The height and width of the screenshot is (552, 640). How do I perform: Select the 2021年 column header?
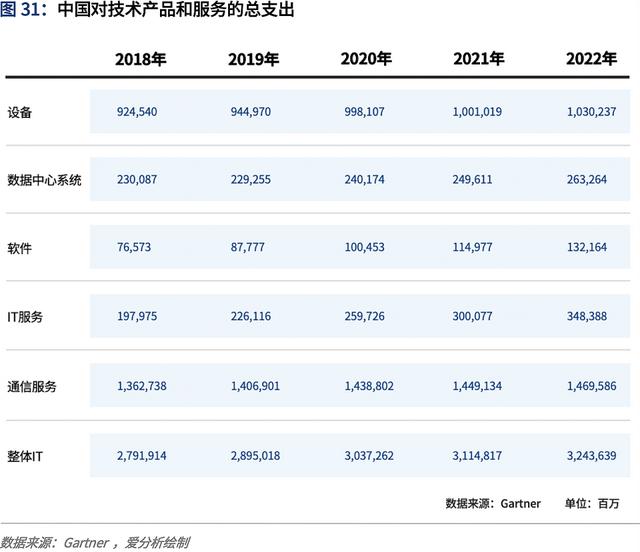pos(479,59)
